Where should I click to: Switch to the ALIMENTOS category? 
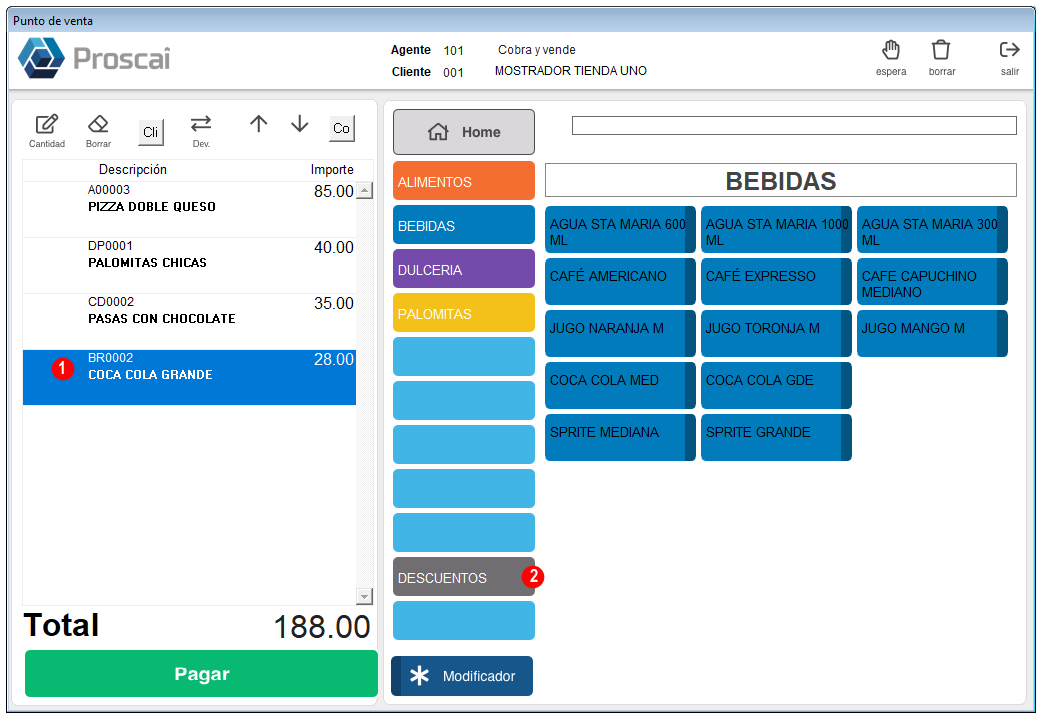(464, 181)
